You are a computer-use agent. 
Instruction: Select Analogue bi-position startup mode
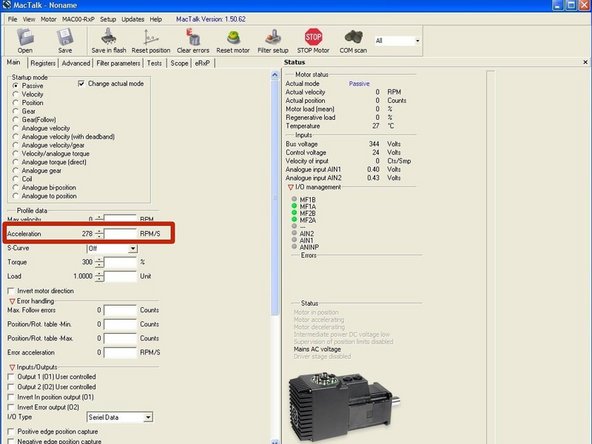click(x=15, y=187)
